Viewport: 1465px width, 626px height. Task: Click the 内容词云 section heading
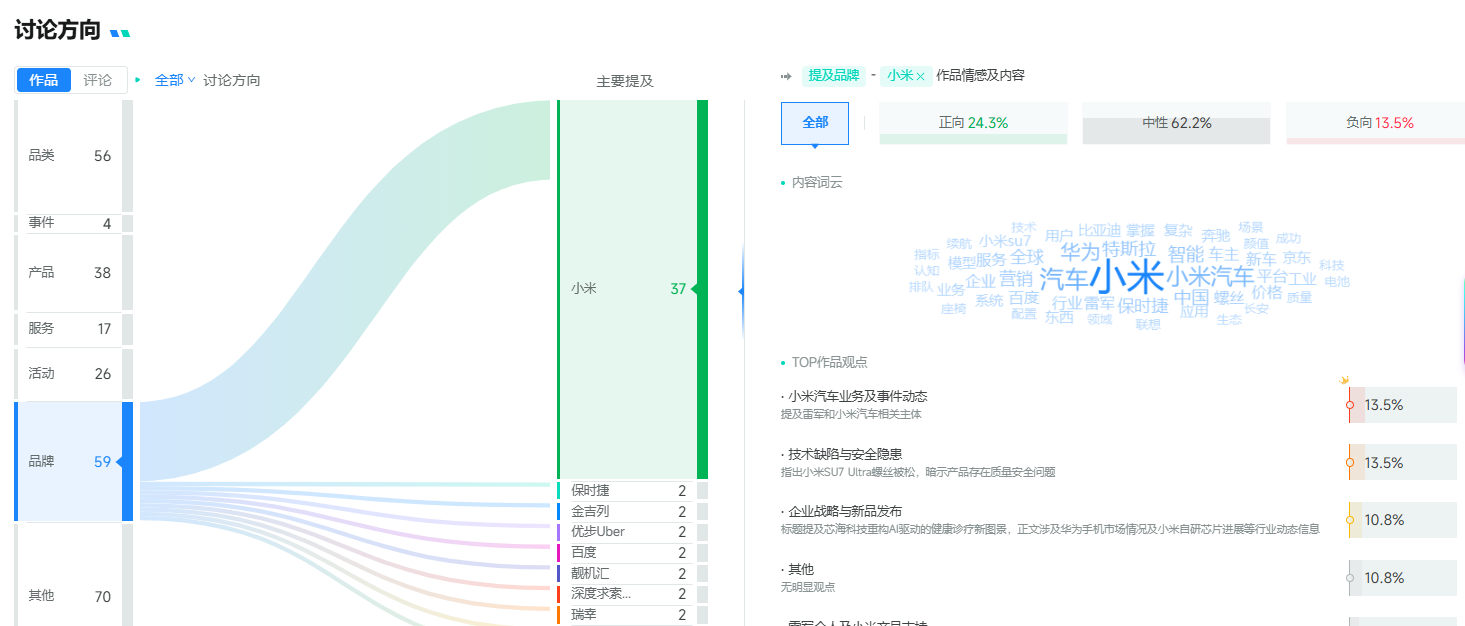point(817,183)
